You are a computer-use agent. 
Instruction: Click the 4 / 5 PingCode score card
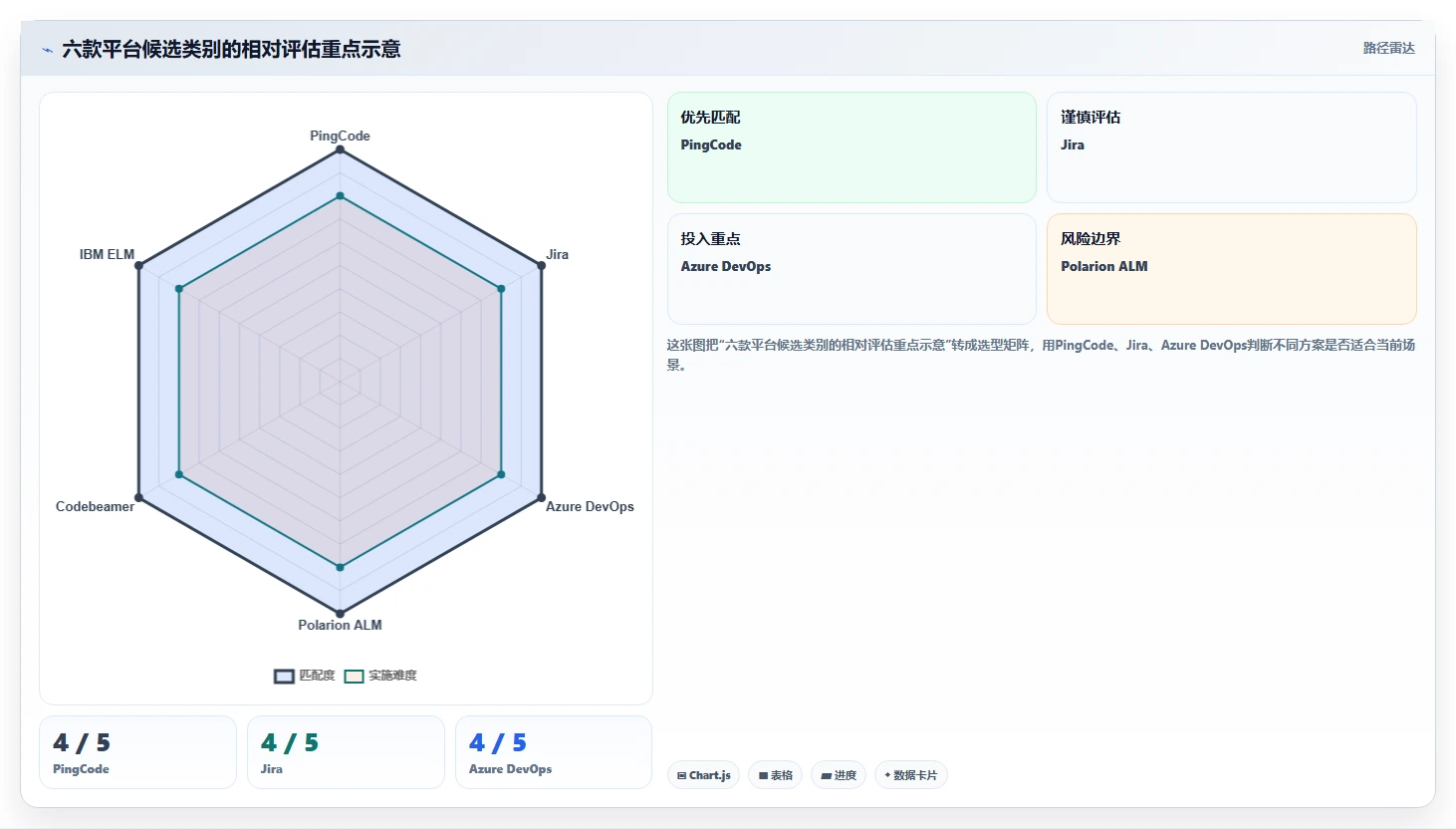point(137,752)
